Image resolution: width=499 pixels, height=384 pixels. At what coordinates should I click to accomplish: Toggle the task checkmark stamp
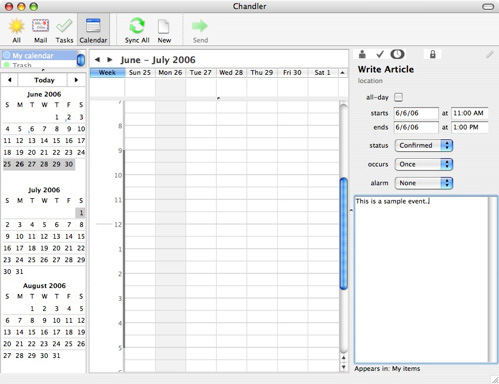pos(380,54)
